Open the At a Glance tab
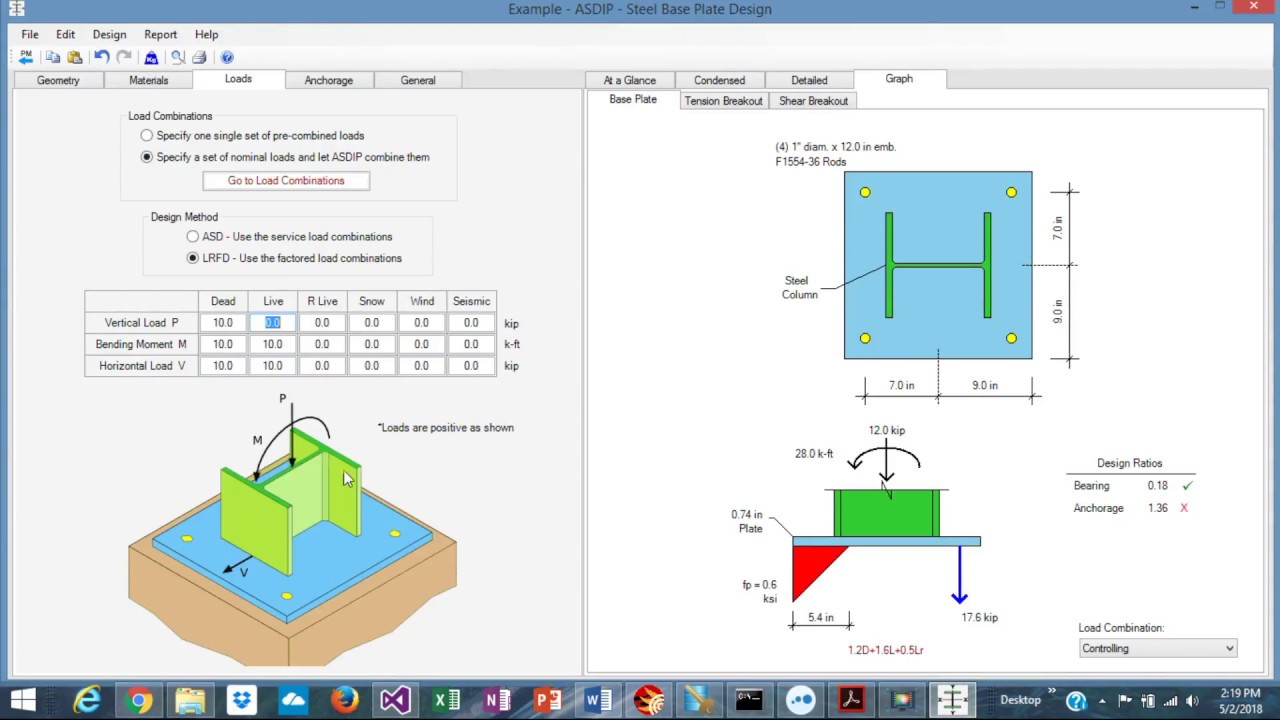The image size is (1280, 720). (630, 80)
